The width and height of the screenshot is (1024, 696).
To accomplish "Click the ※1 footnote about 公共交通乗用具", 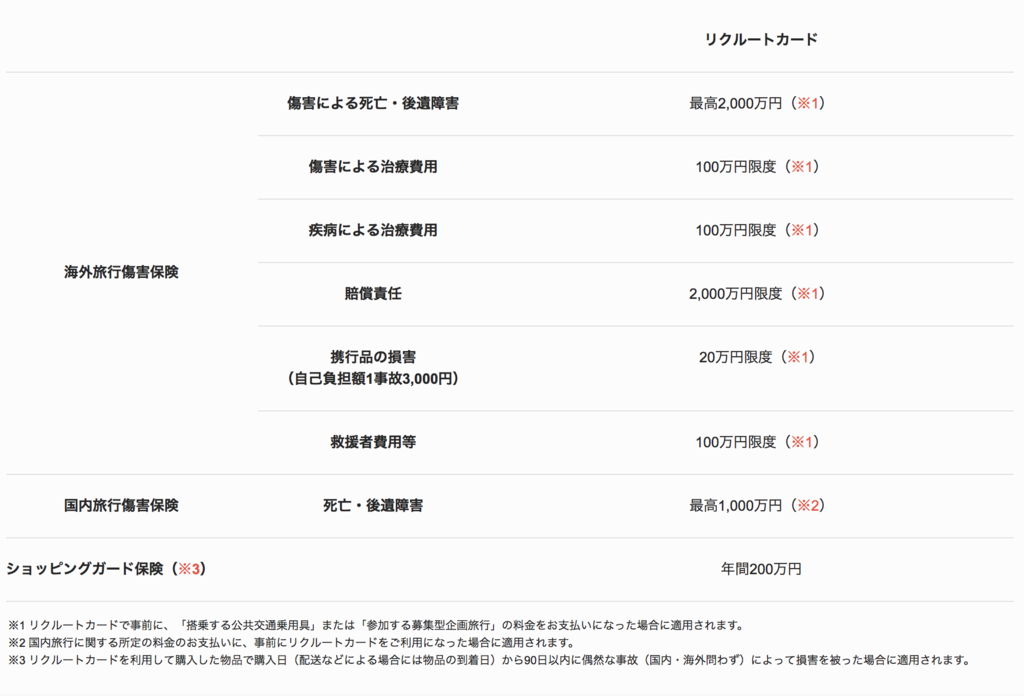I will tap(376, 625).
